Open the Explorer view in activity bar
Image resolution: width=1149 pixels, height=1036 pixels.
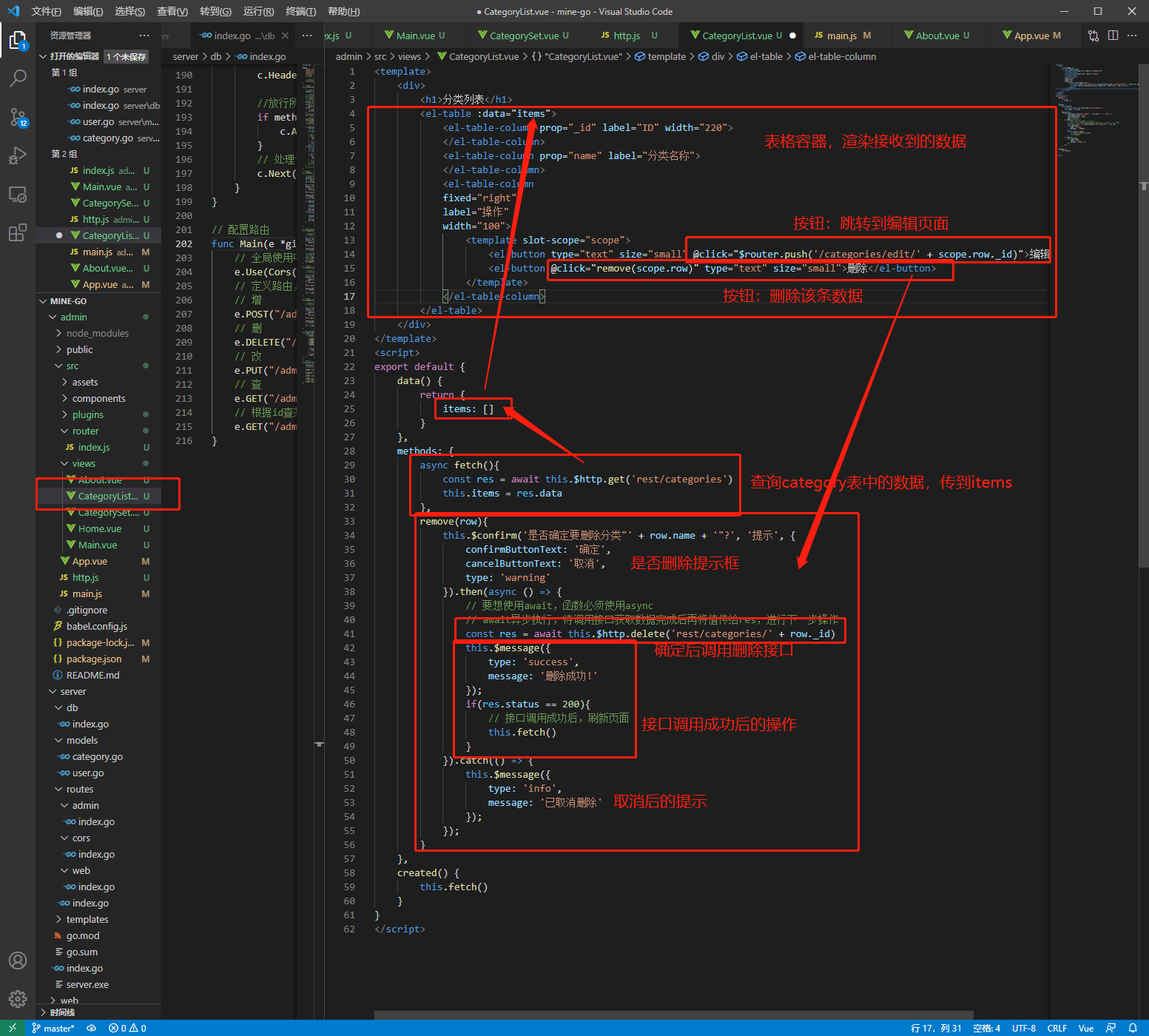18,41
